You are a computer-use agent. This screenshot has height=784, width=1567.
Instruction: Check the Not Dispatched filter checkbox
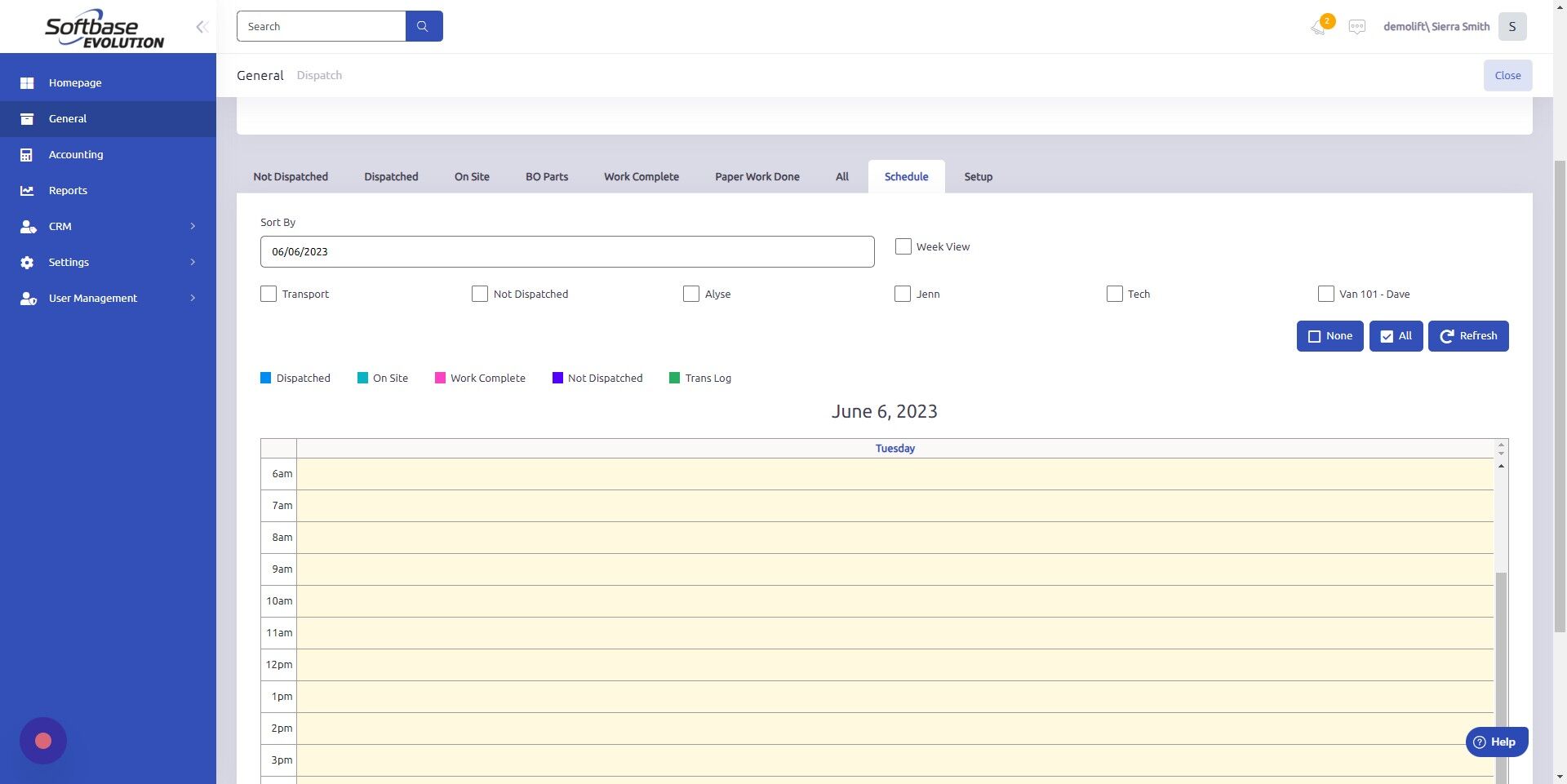click(480, 294)
